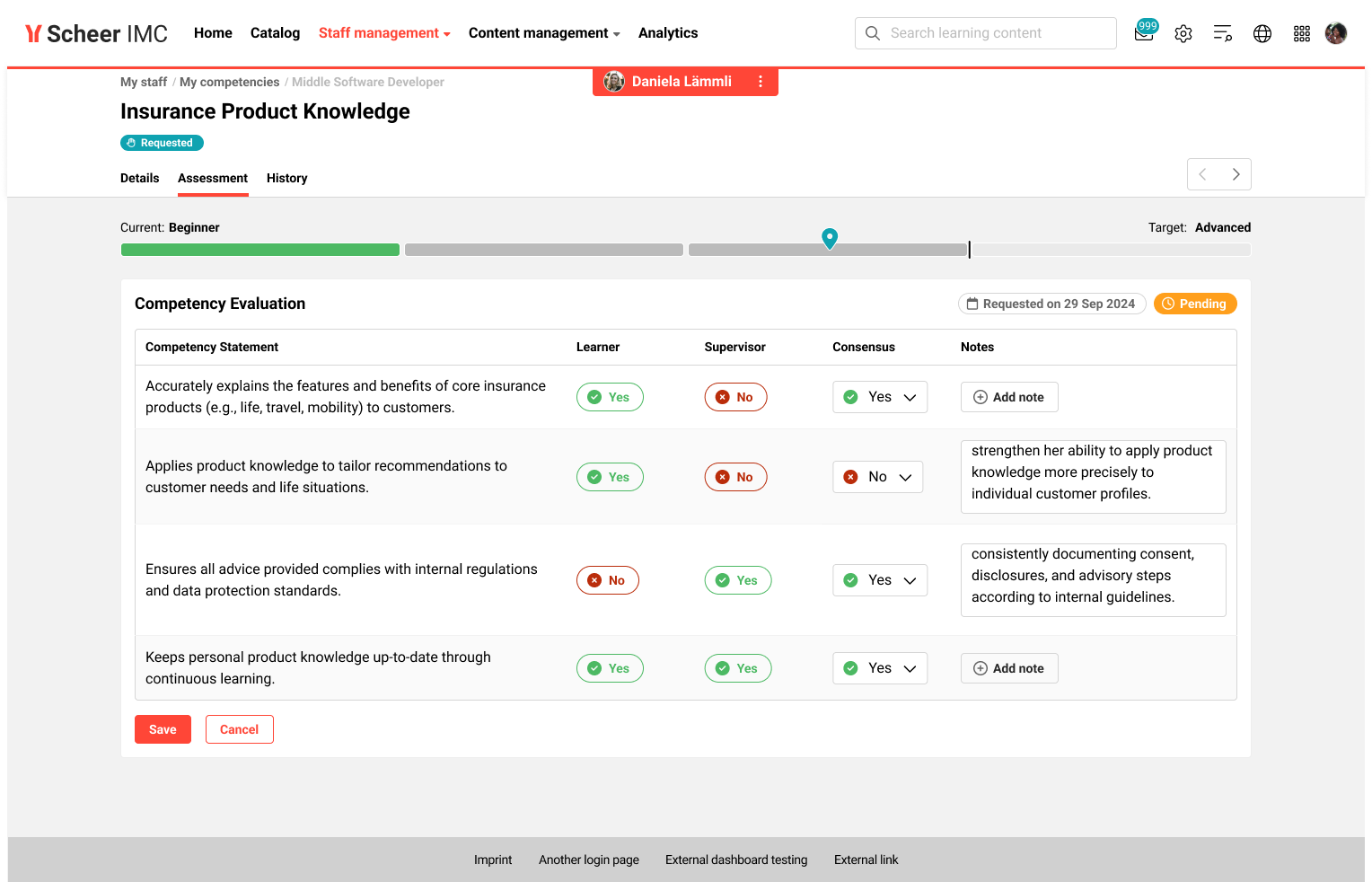Toggle the Learner 'Yes' for insurance product features
The image size is (1372, 882).
click(x=610, y=396)
